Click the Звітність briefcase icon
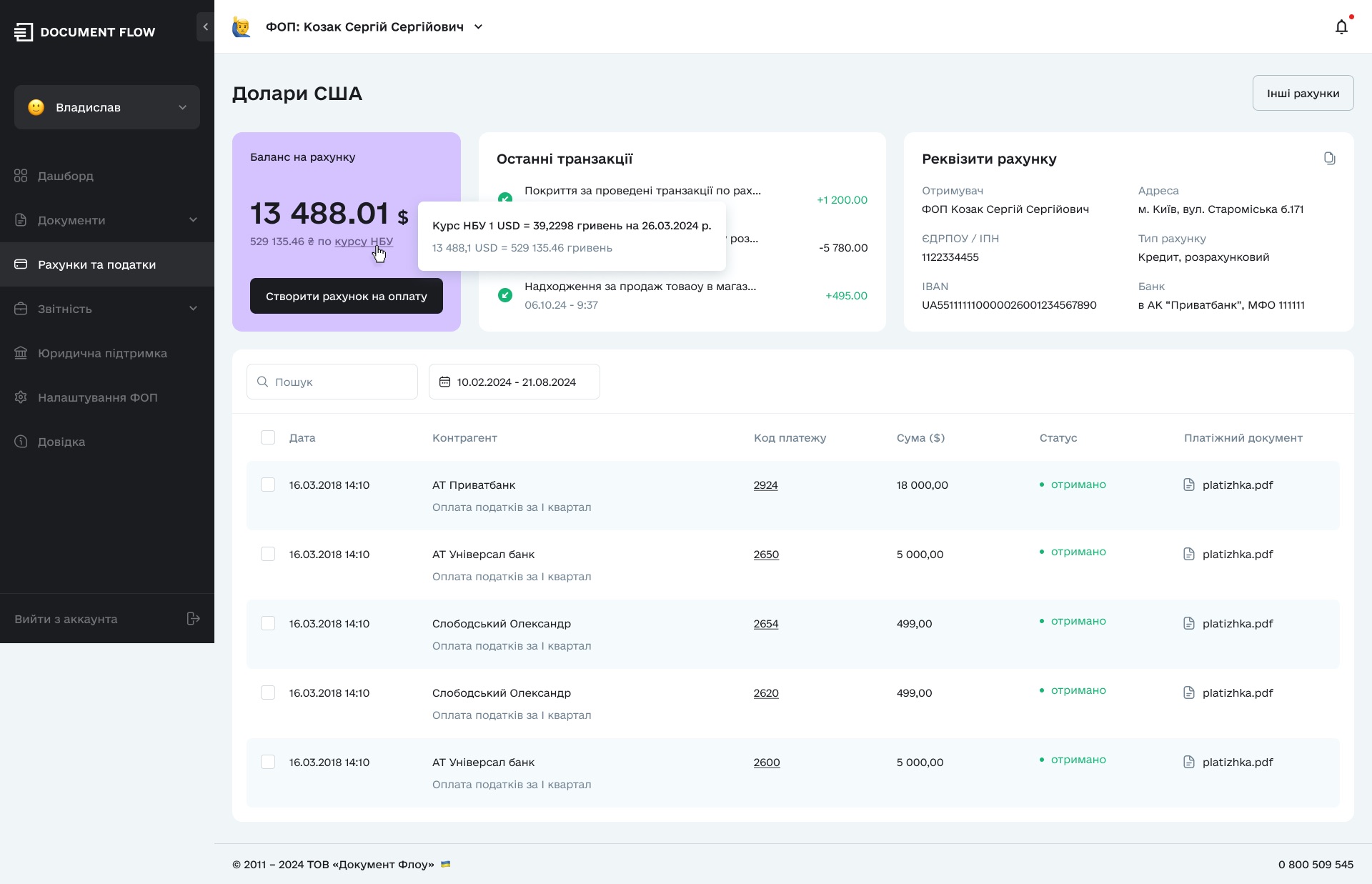 (x=21, y=309)
